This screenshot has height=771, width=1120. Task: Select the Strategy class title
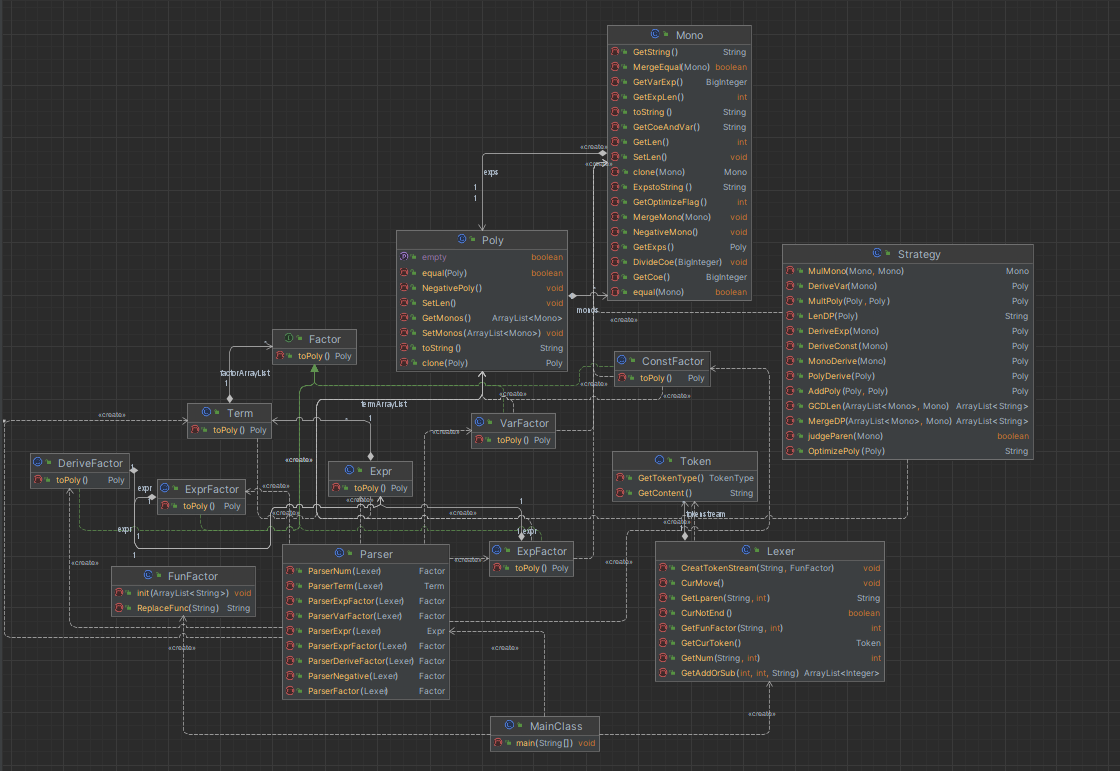tap(919, 254)
